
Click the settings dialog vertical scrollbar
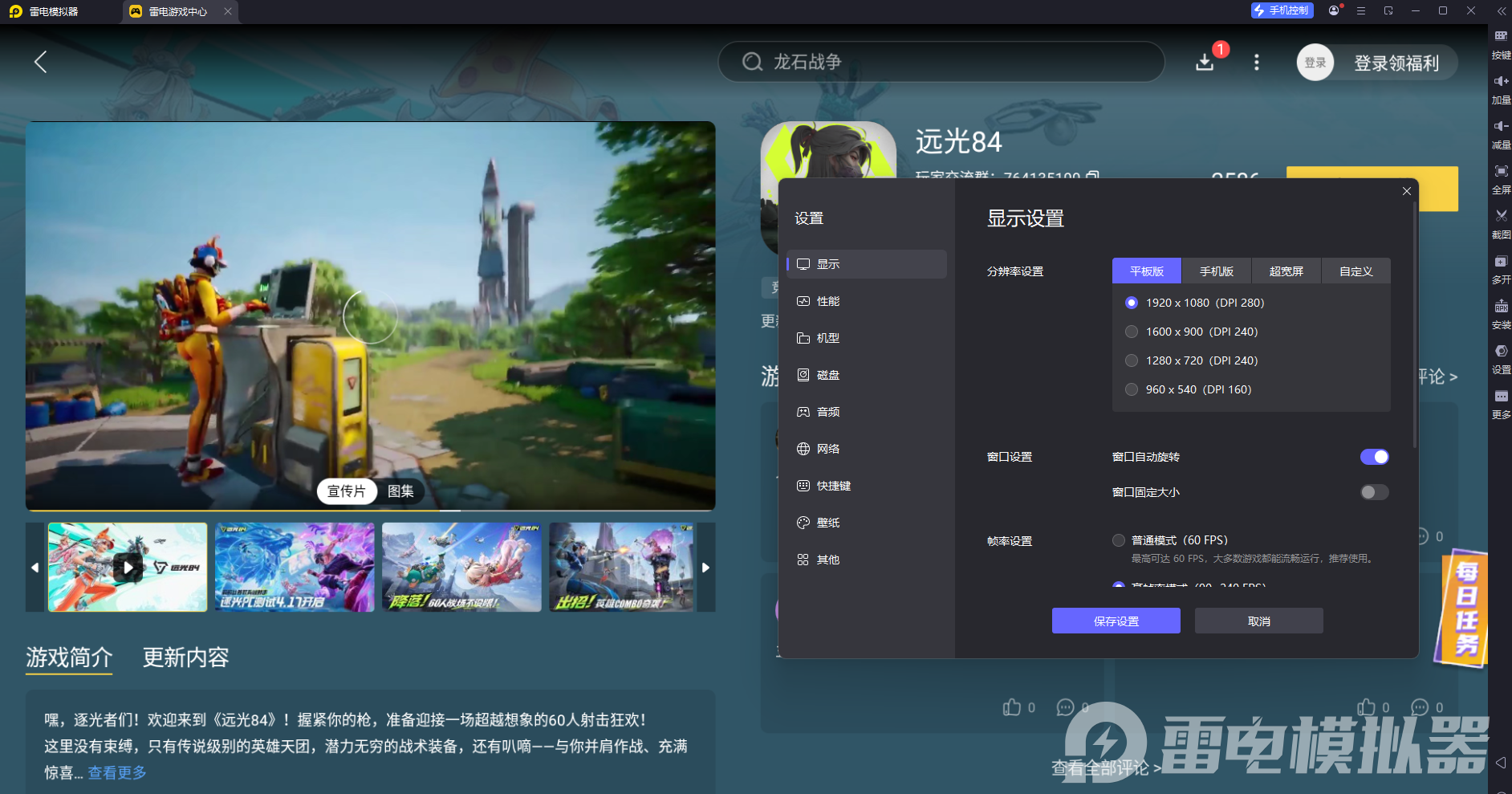pos(1414,325)
